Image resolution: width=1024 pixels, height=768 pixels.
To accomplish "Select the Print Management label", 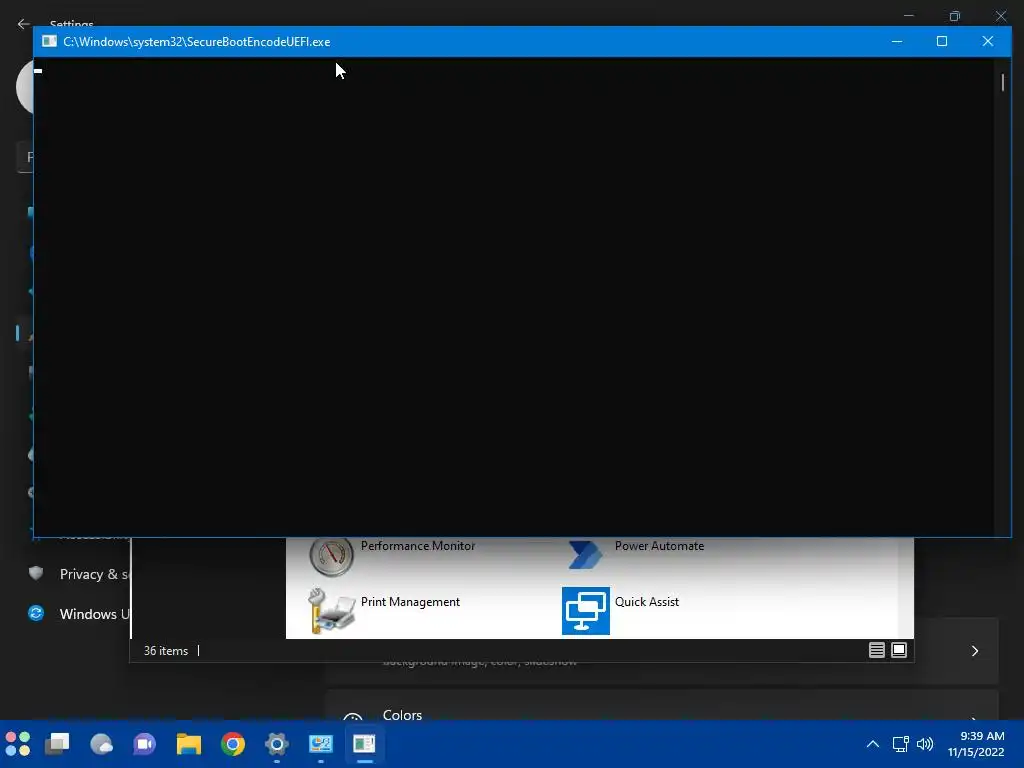I will 410,601.
